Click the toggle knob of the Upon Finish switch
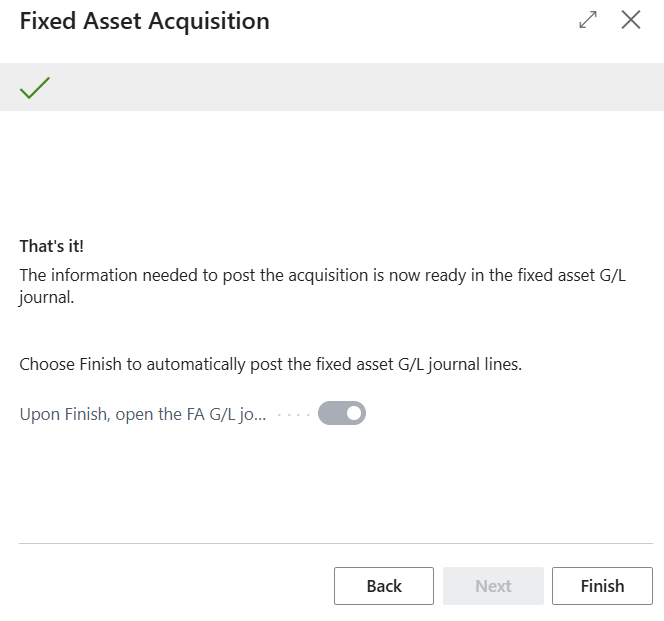The height and width of the screenshot is (621, 664). point(353,413)
